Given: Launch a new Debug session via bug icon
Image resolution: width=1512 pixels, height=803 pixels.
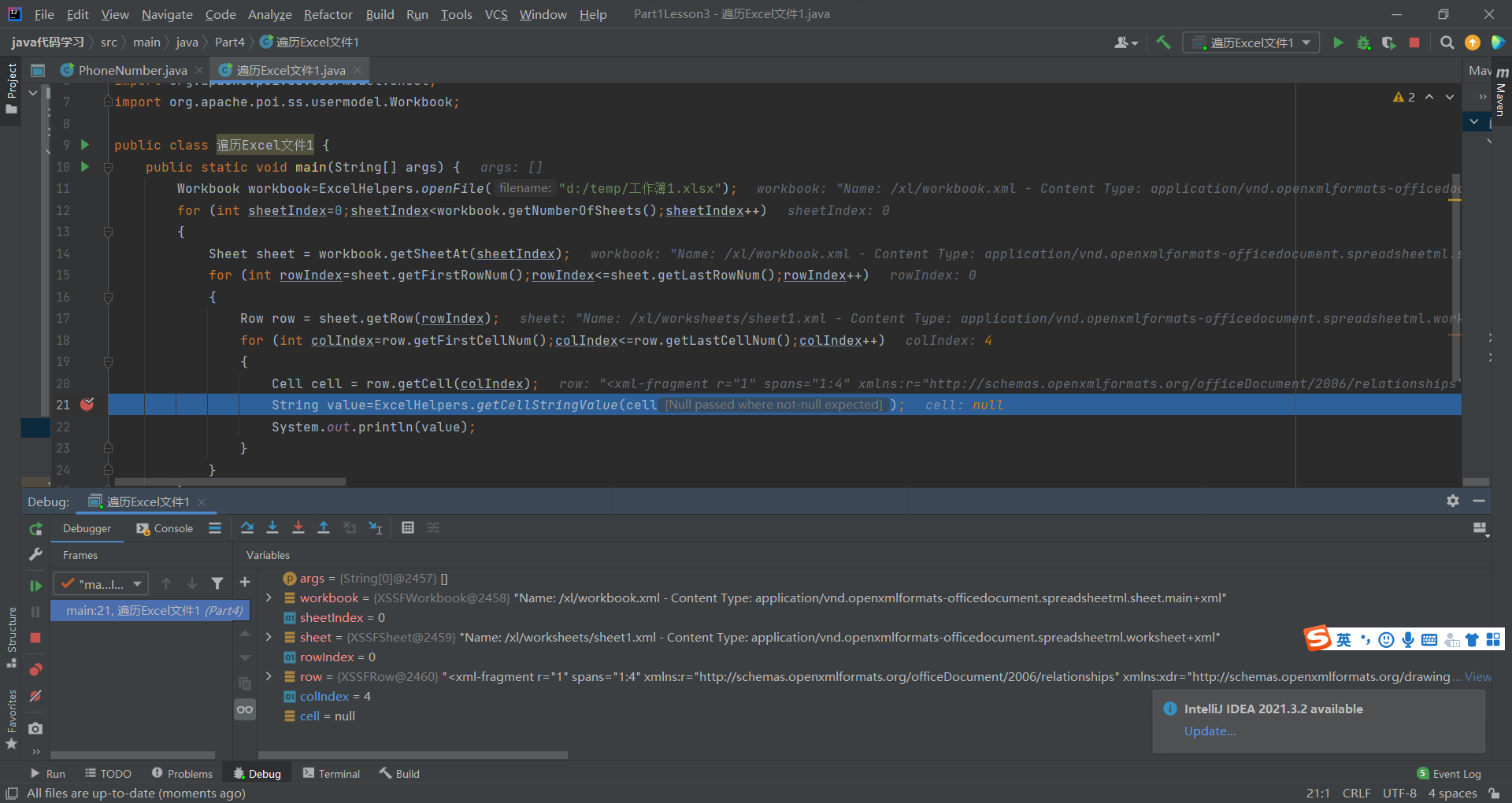Looking at the screenshot, I should click(1363, 43).
